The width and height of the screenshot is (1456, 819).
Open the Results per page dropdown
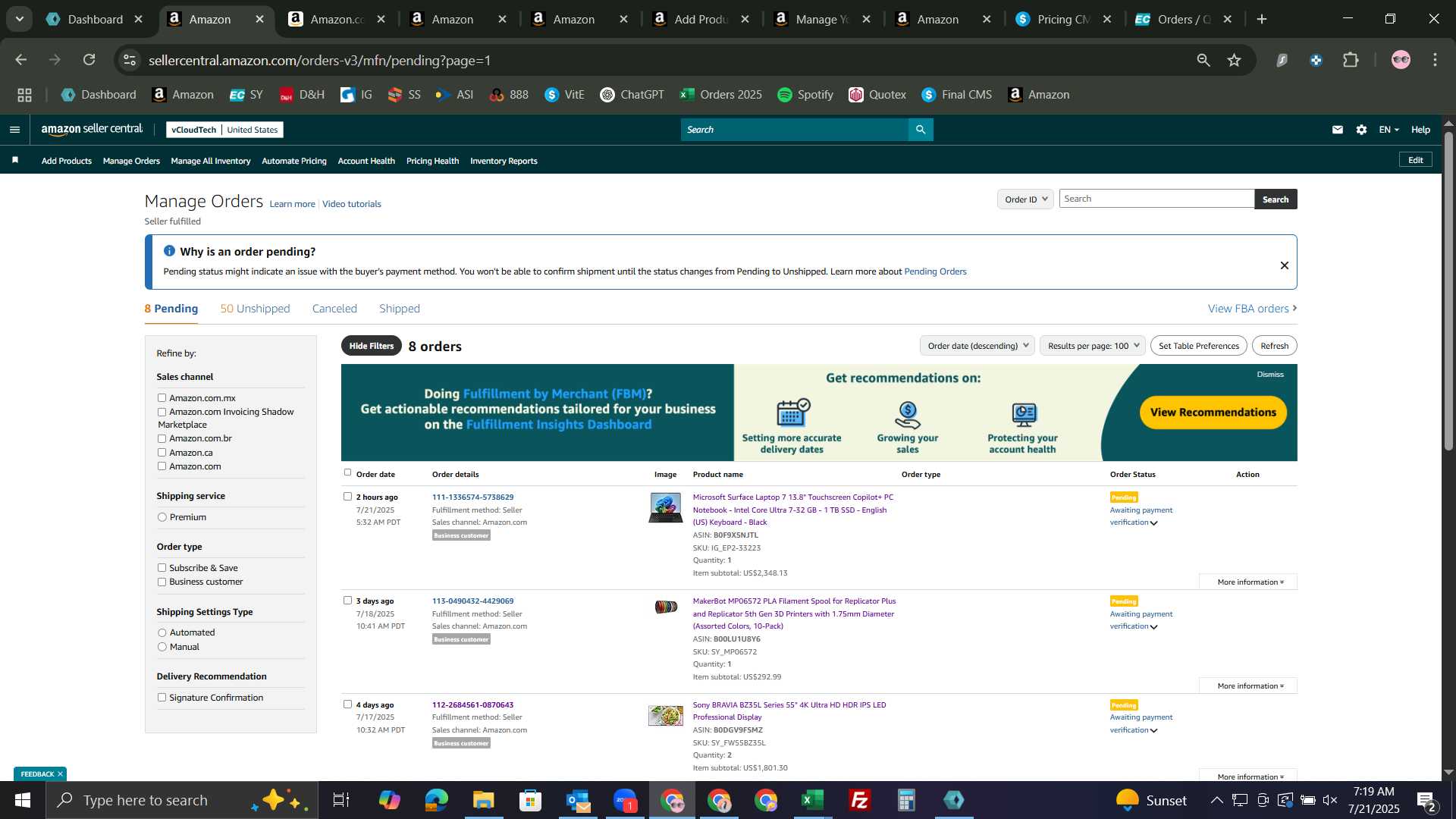point(1093,346)
